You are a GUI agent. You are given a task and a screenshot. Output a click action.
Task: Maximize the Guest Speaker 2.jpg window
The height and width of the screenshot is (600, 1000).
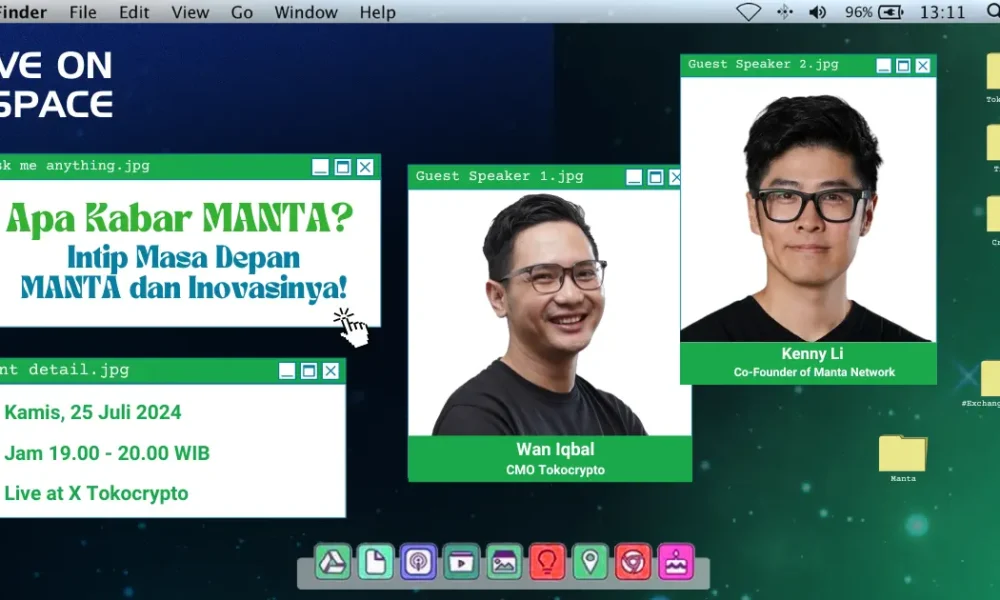[903, 66]
